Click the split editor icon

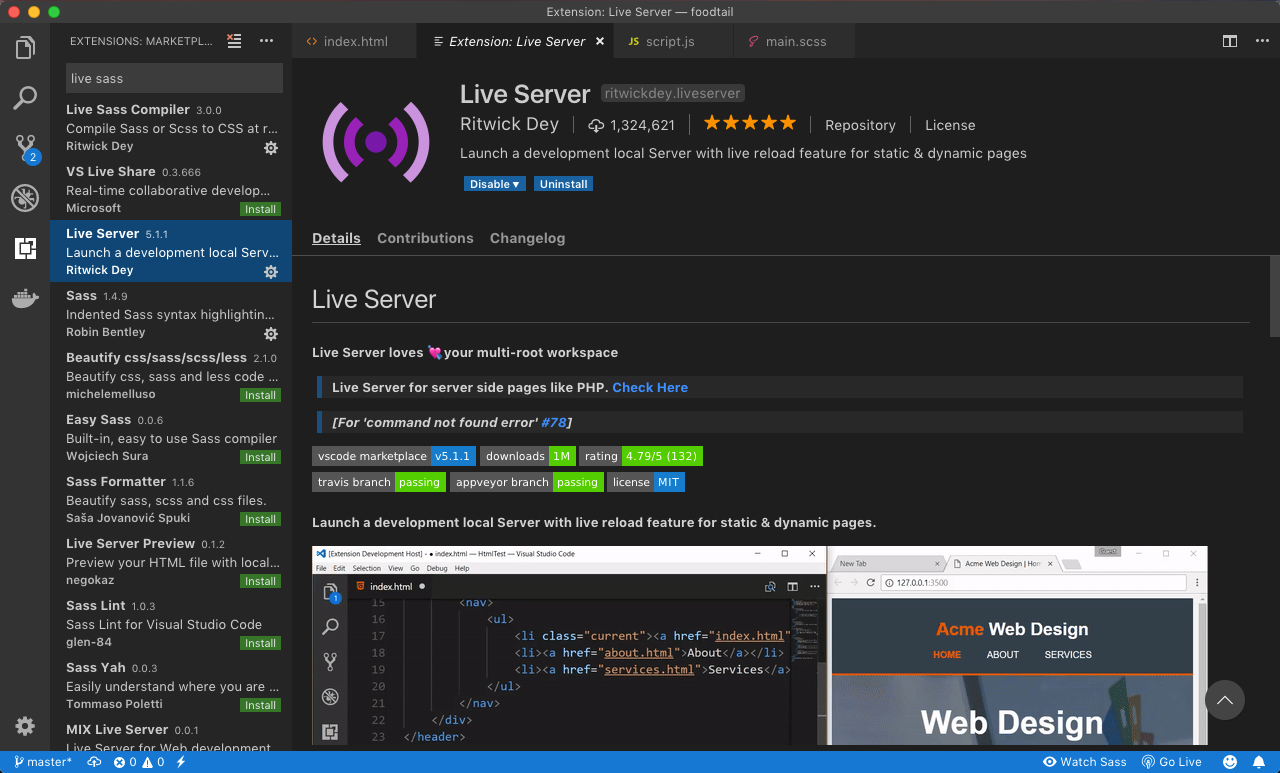[1230, 41]
